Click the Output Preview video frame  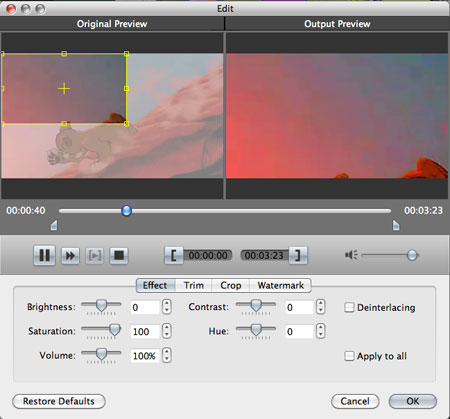pos(337,116)
